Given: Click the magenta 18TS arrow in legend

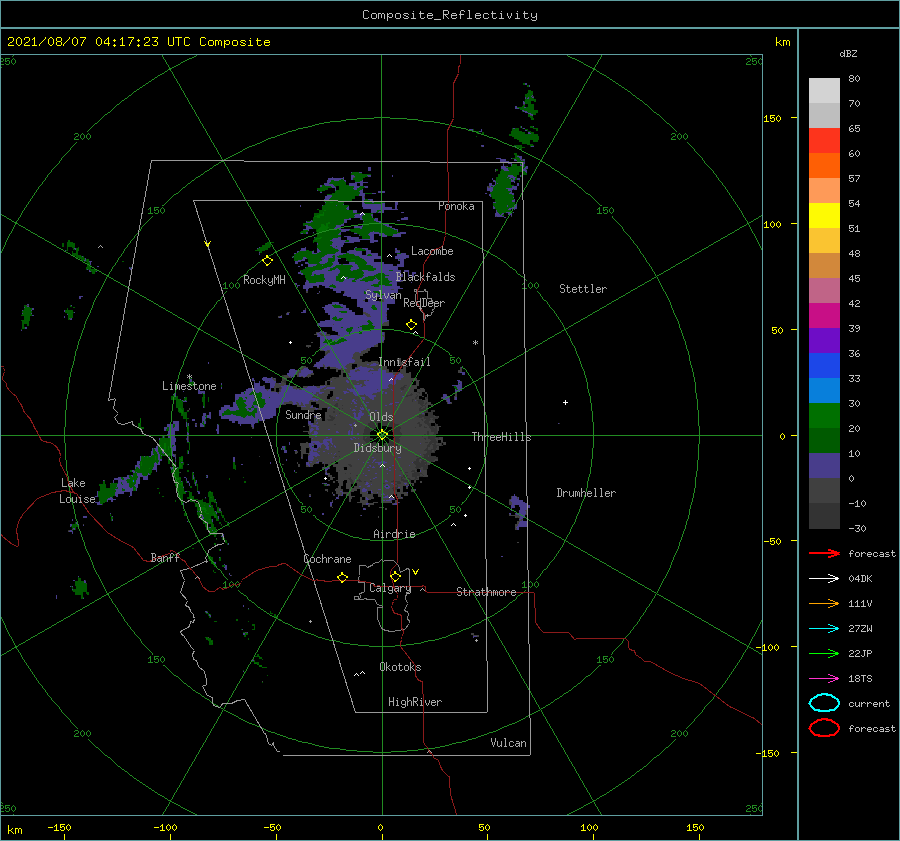Looking at the screenshot, I should pyautogui.click(x=824, y=679).
